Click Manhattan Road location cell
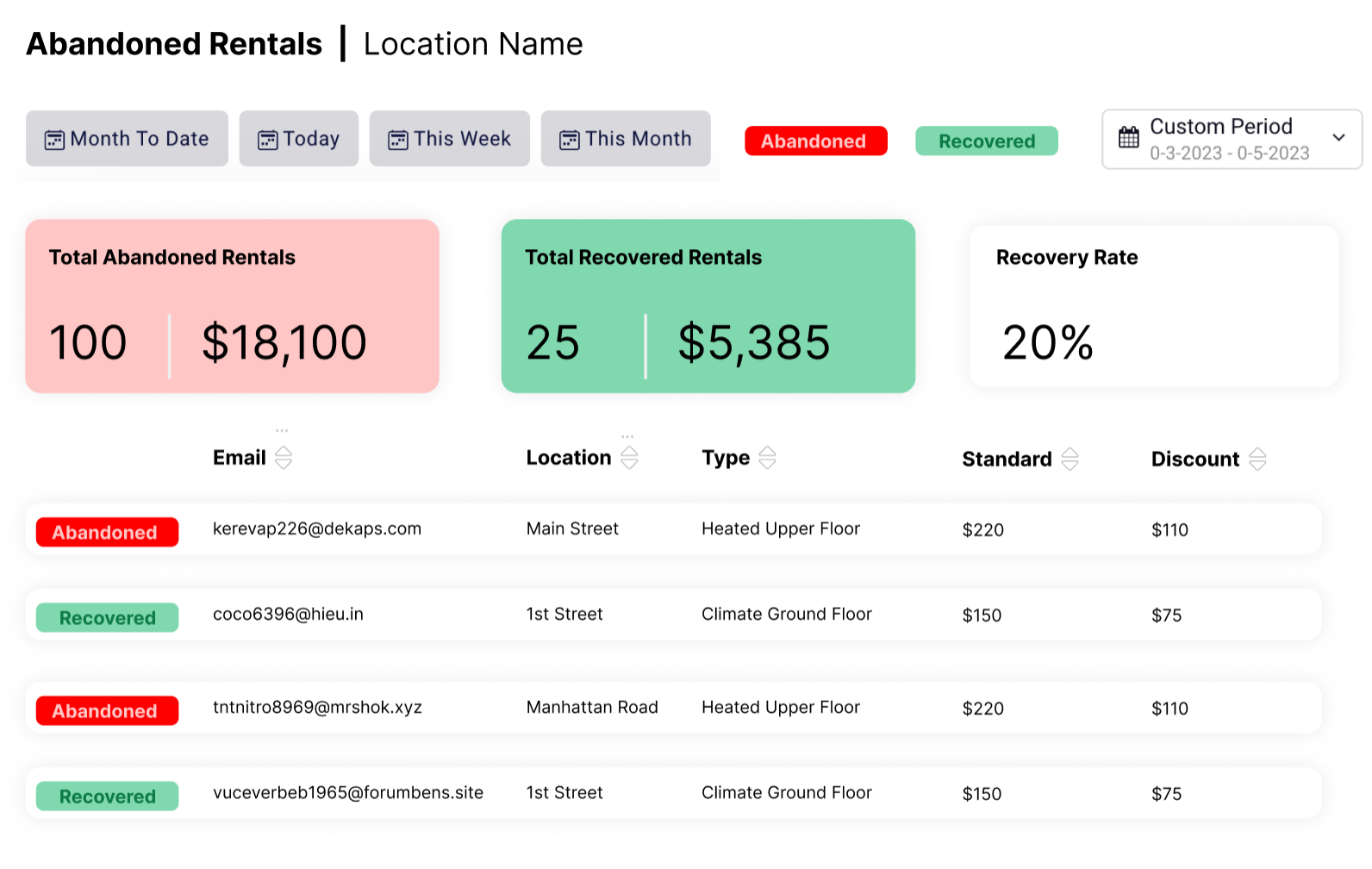 pos(592,707)
